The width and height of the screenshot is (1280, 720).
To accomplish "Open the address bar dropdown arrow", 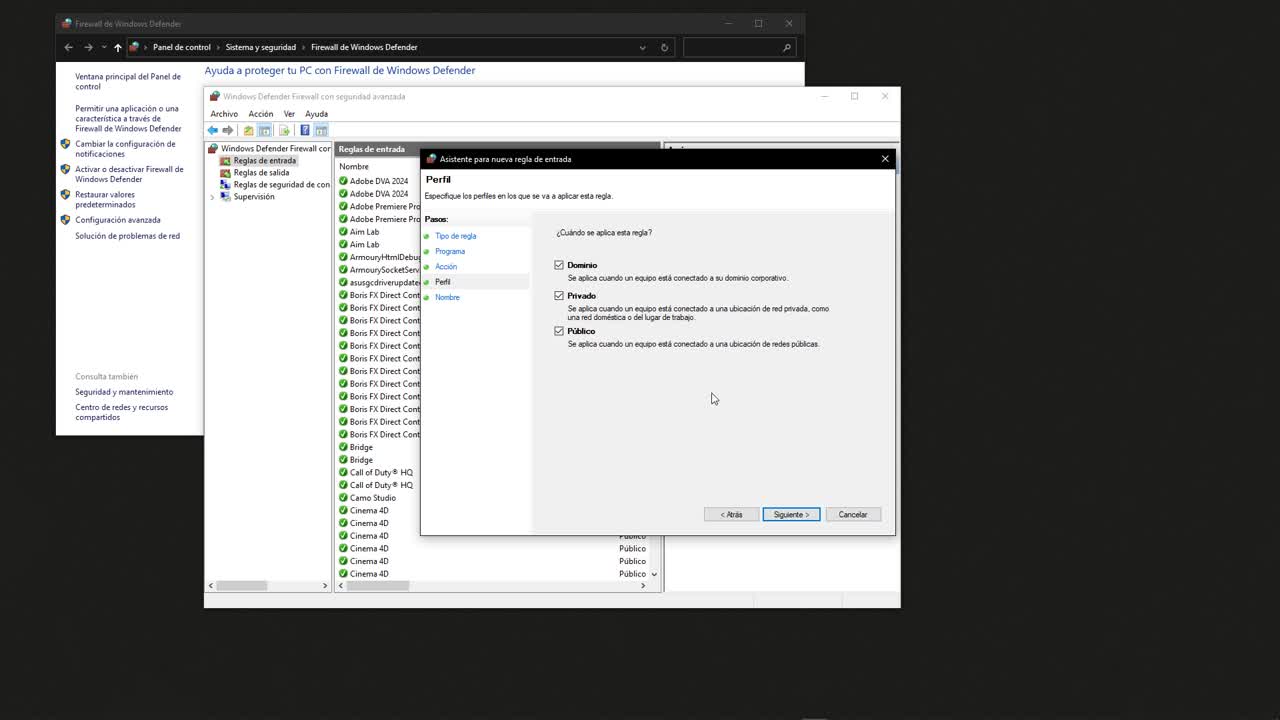I will tap(642, 47).
